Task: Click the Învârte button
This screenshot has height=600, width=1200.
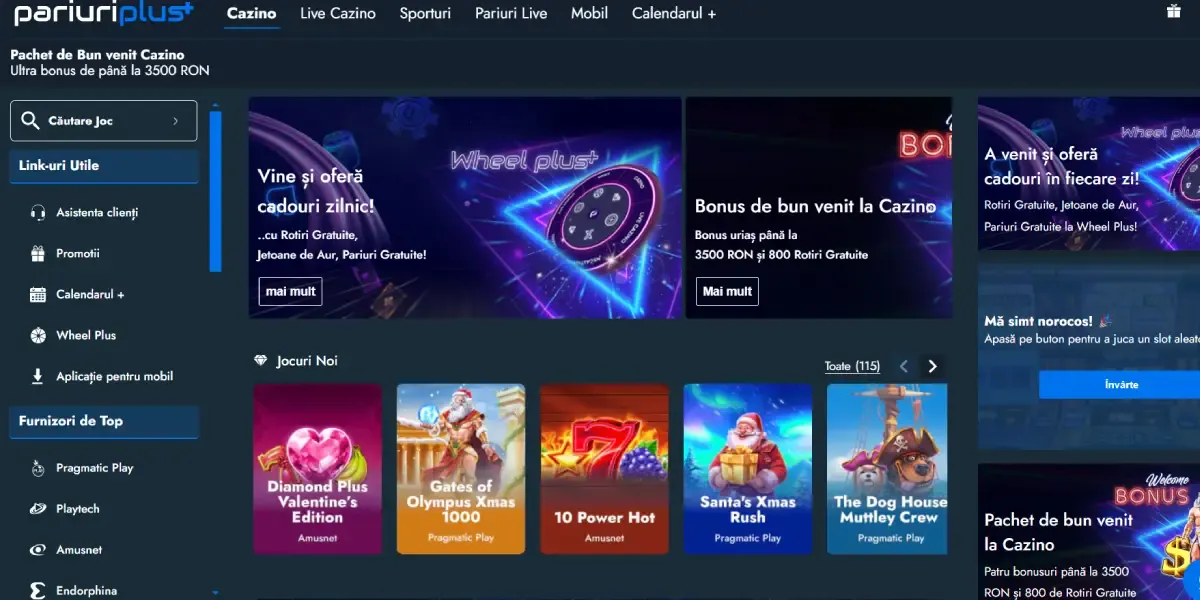Action: tap(1119, 385)
